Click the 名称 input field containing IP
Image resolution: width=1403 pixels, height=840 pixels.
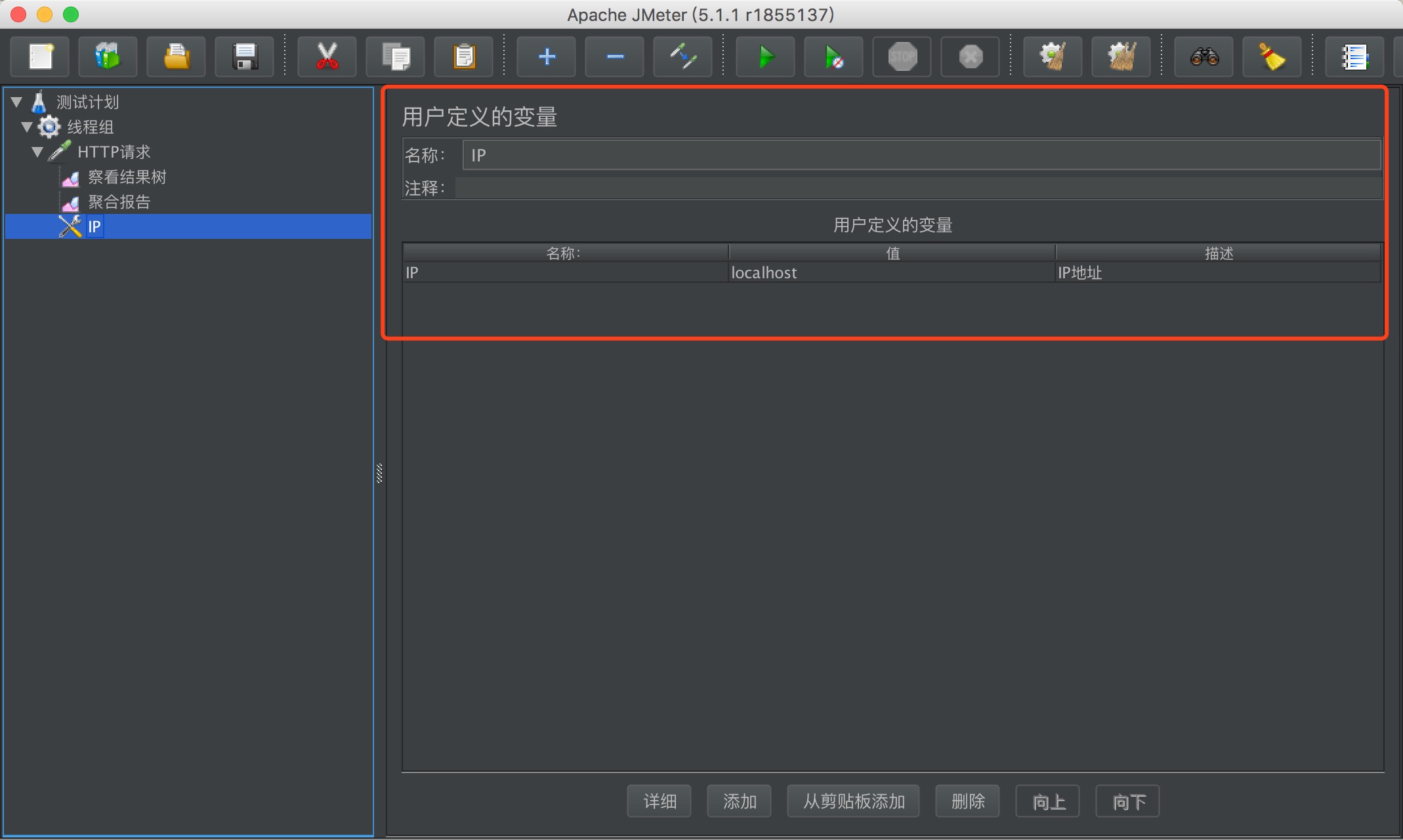click(921, 156)
